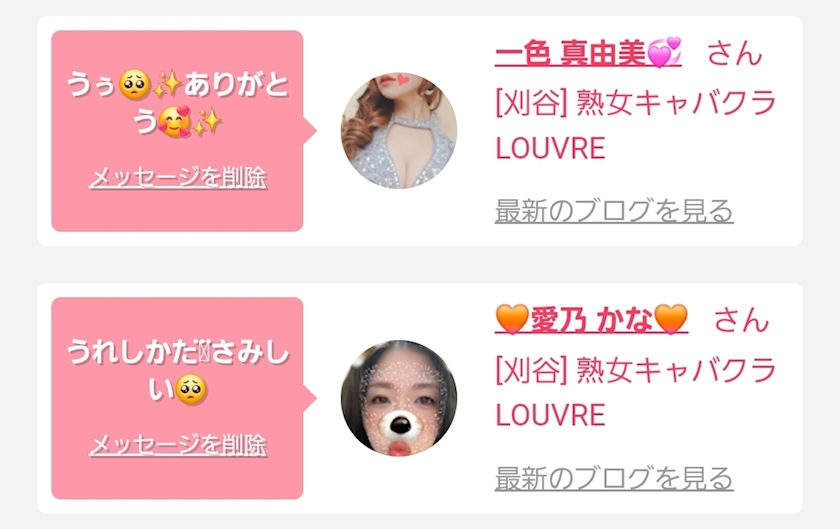Click the pleading emoji after さみしい
The image size is (840, 529).
pos(191,390)
